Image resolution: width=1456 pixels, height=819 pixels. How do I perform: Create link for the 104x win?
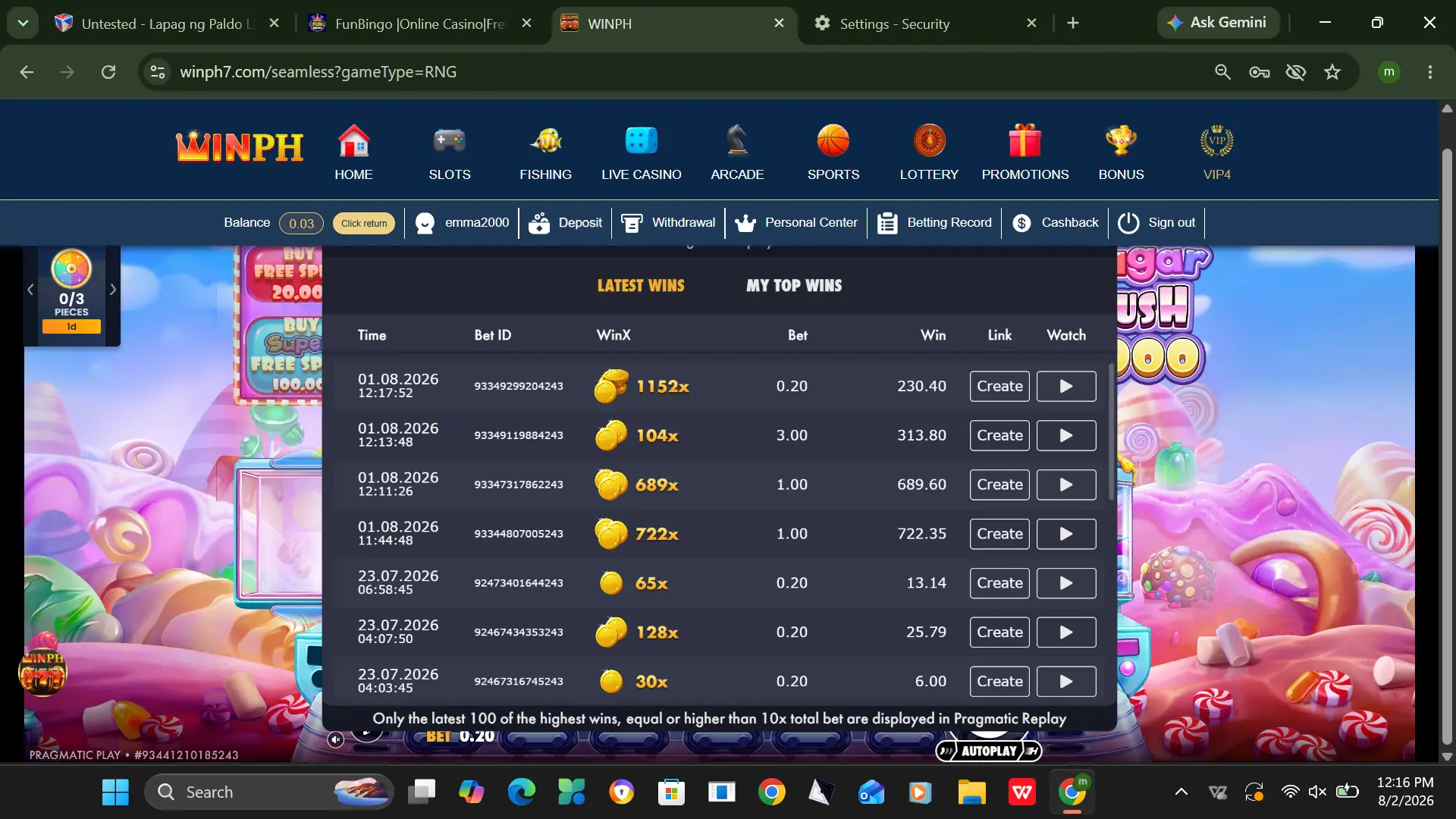click(x=999, y=435)
